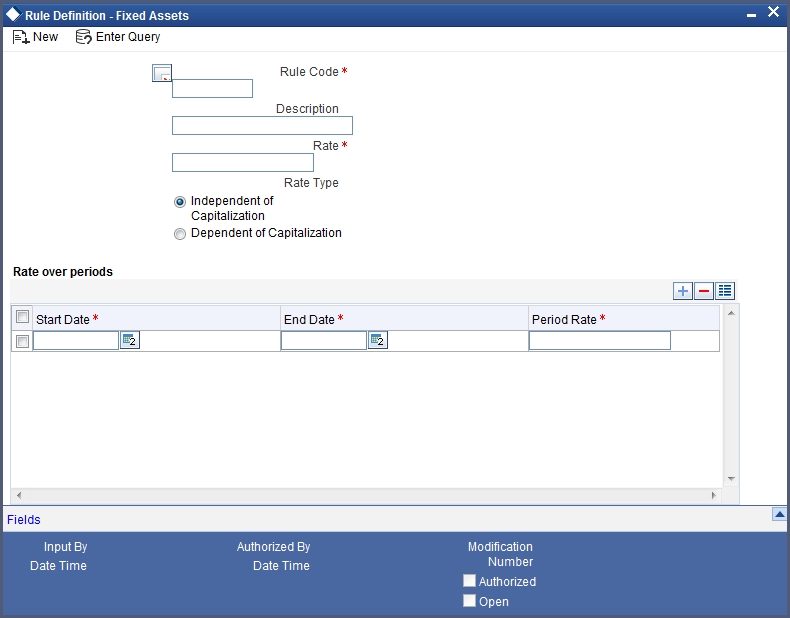The image size is (790, 618).
Task: Click the table scroll-up arrow
Action: click(731, 313)
